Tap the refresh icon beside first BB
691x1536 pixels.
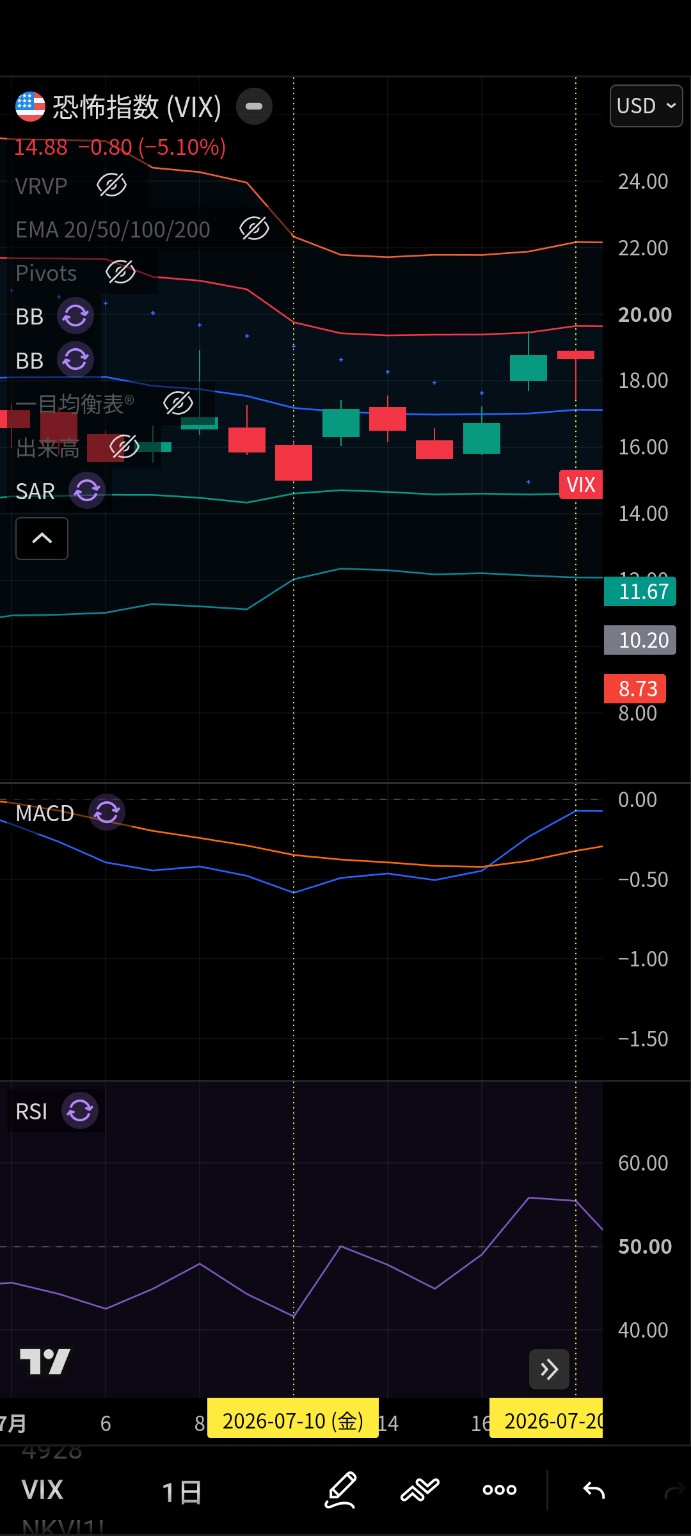76,317
